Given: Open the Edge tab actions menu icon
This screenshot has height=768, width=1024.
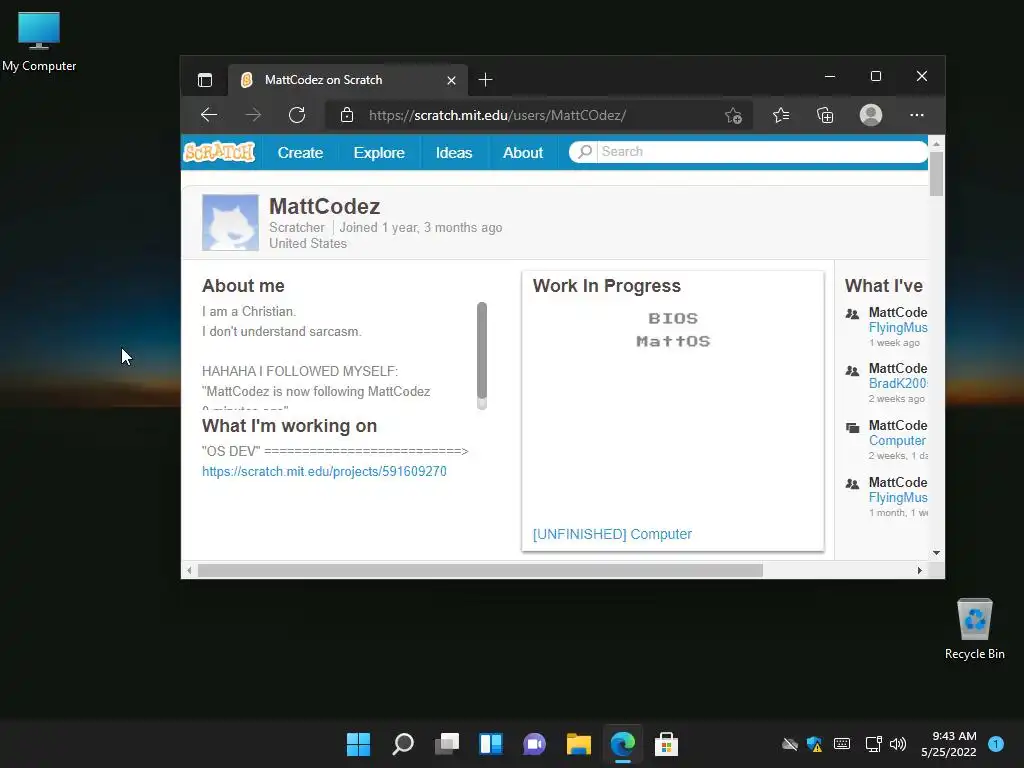Looking at the screenshot, I should point(205,80).
